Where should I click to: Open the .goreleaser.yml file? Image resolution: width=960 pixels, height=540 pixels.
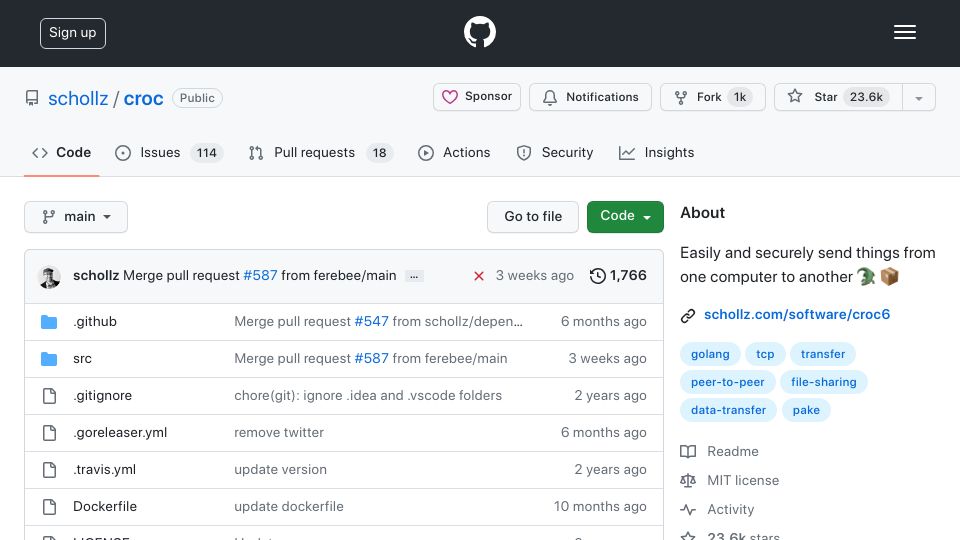pyautogui.click(x=120, y=432)
